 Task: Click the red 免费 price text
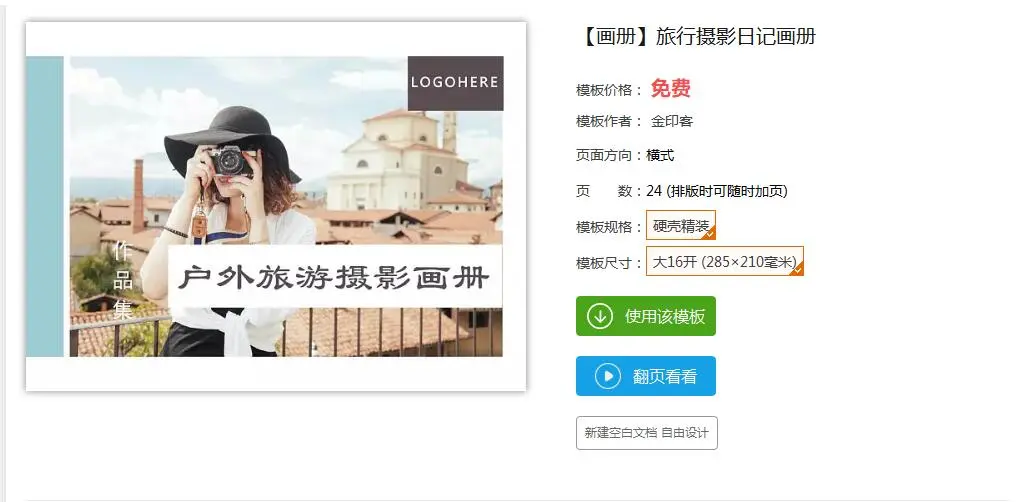point(671,89)
